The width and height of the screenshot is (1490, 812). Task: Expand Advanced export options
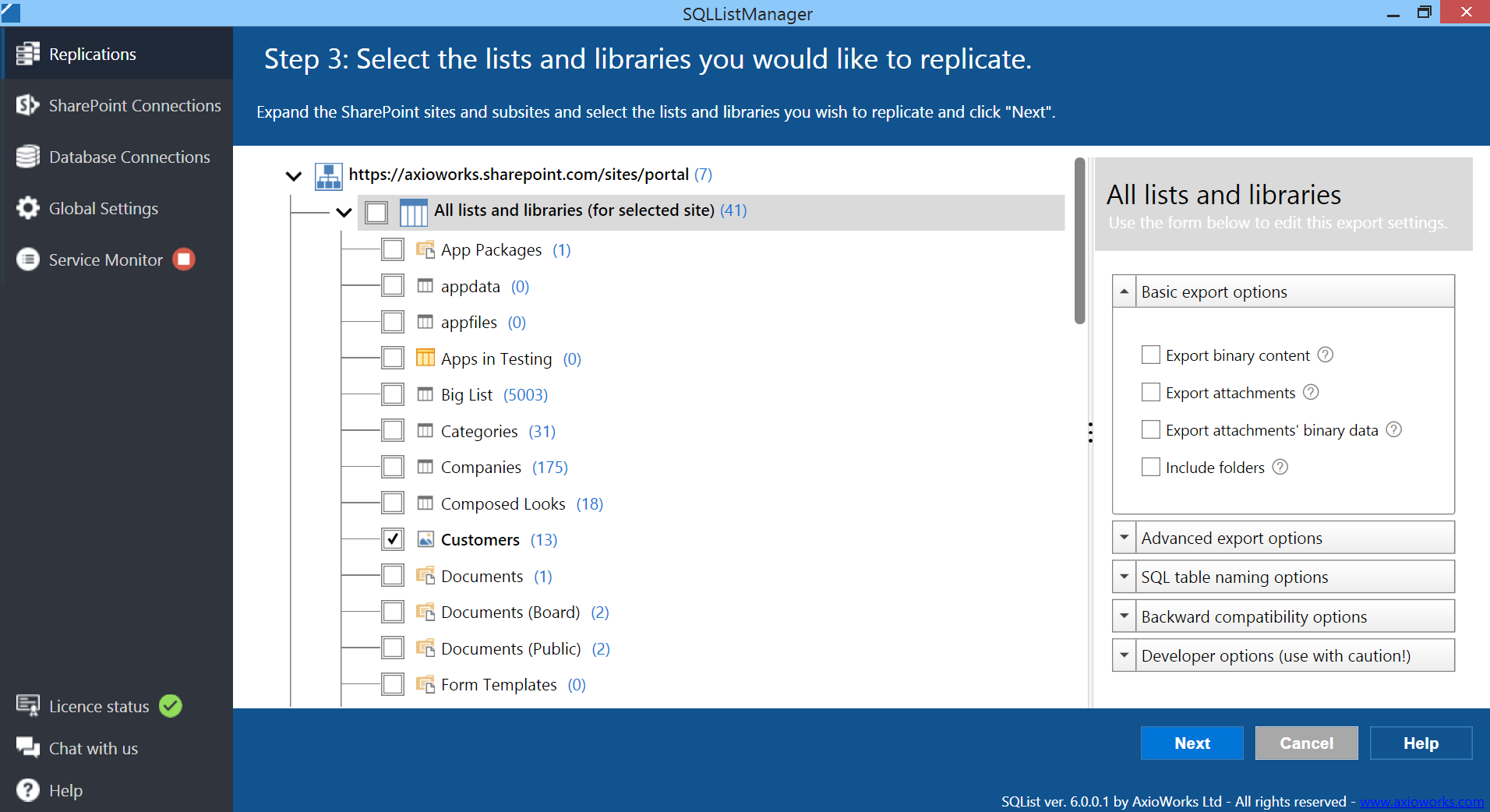1124,538
